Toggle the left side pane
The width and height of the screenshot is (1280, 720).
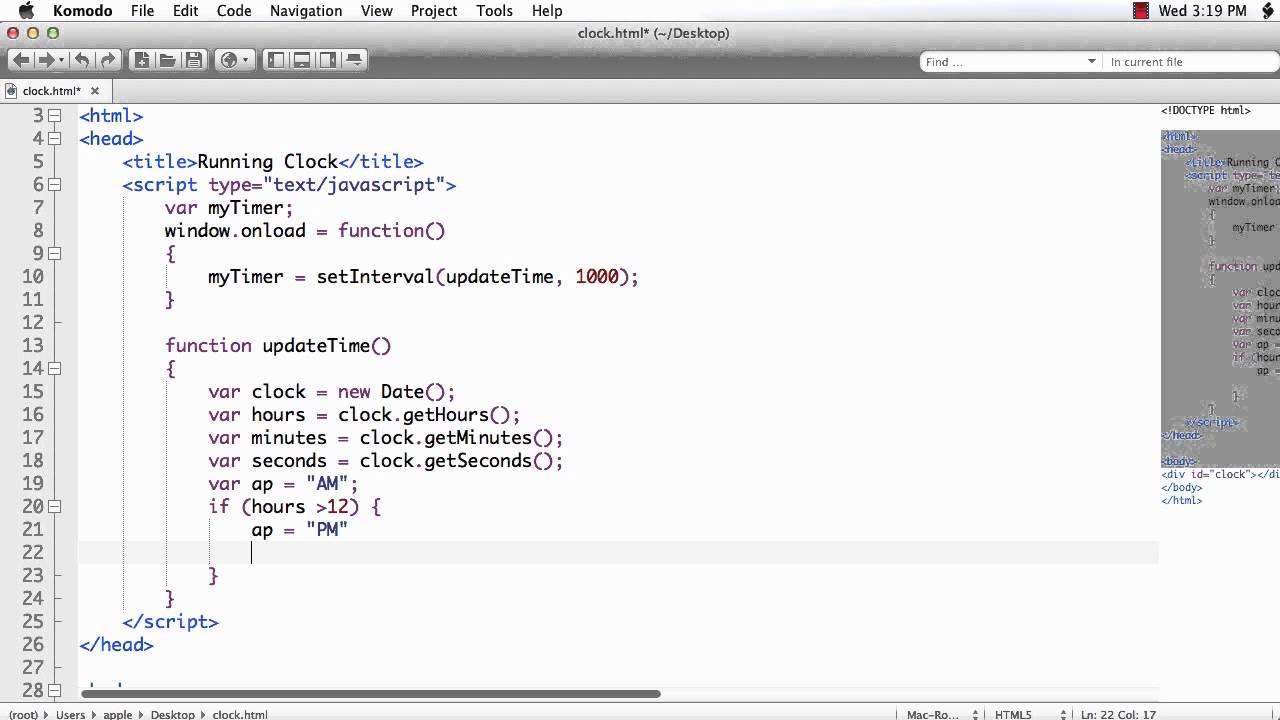pos(276,60)
